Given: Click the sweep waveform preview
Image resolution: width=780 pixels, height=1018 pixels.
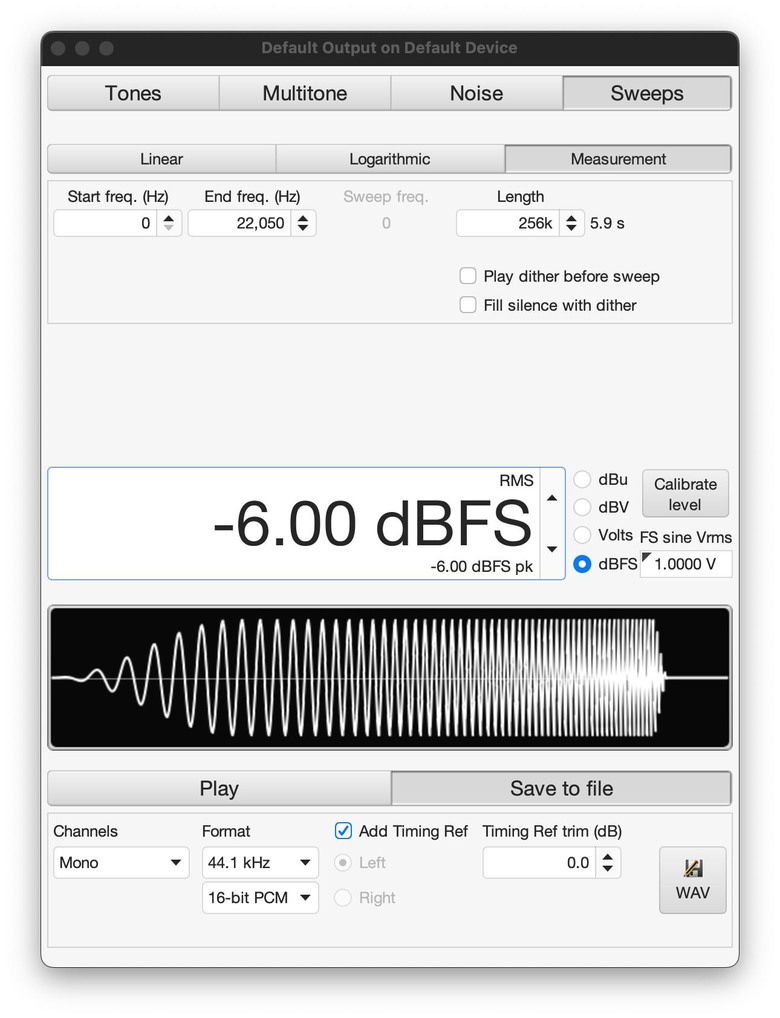Looking at the screenshot, I should [x=390, y=678].
